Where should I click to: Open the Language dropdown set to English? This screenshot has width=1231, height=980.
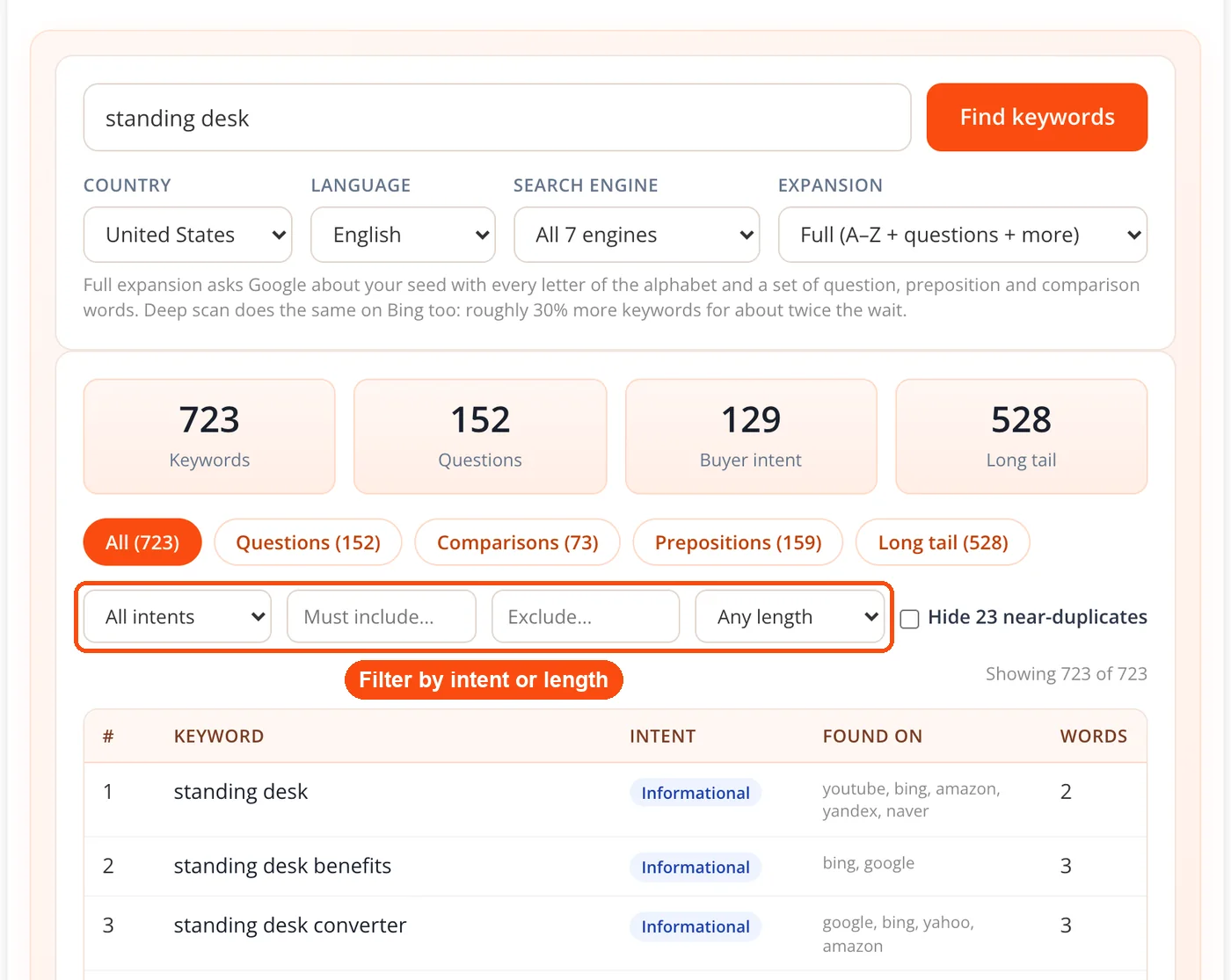click(403, 235)
